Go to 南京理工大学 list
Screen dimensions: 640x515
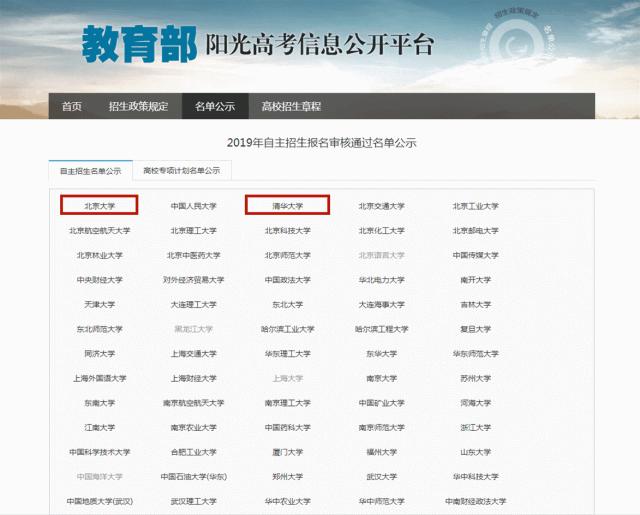click(x=288, y=403)
